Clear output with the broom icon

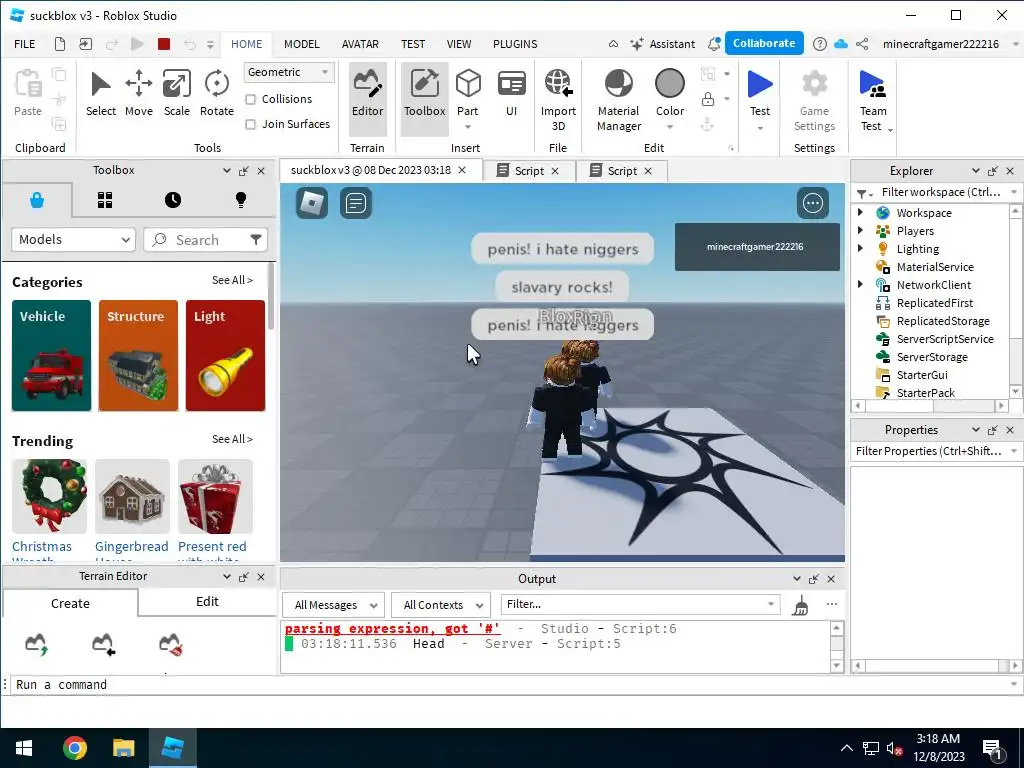point(800,605)
